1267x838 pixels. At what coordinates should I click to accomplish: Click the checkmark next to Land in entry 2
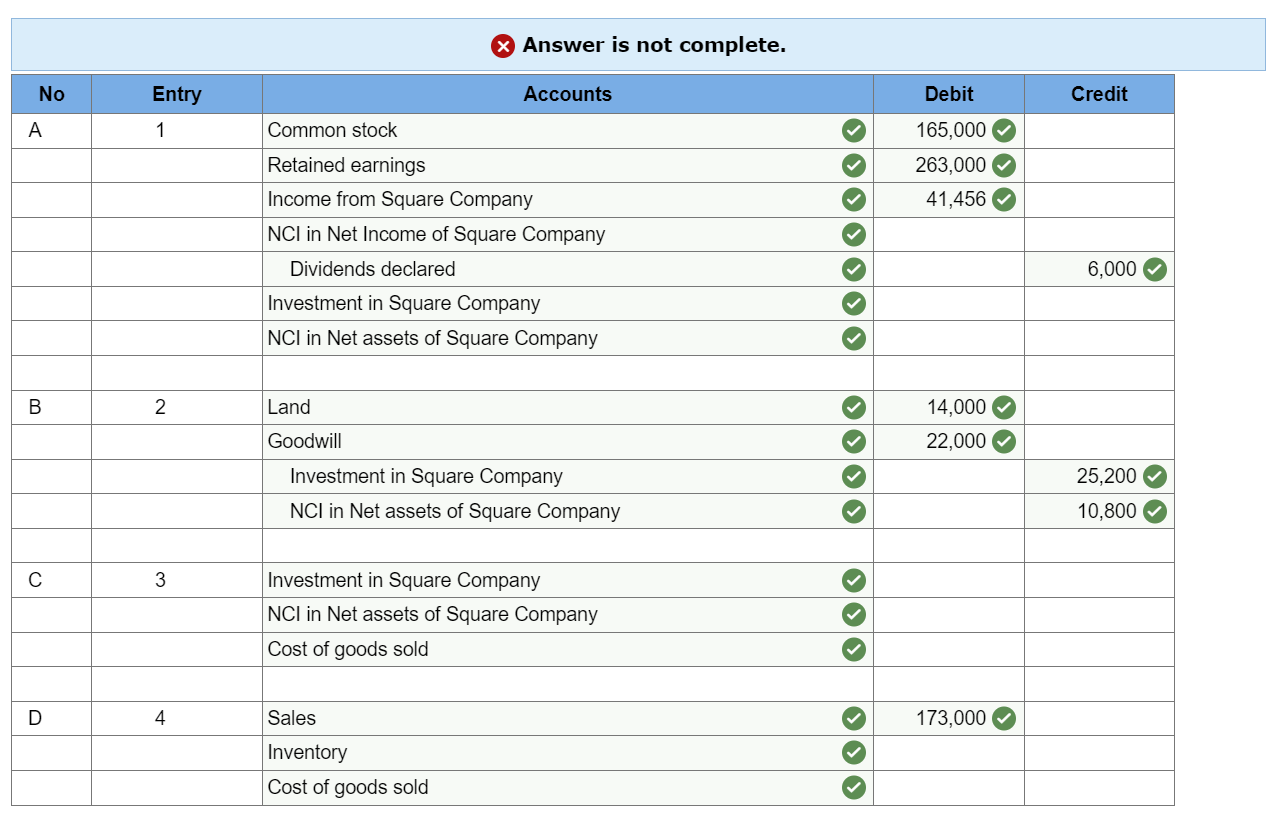(854, 407)
